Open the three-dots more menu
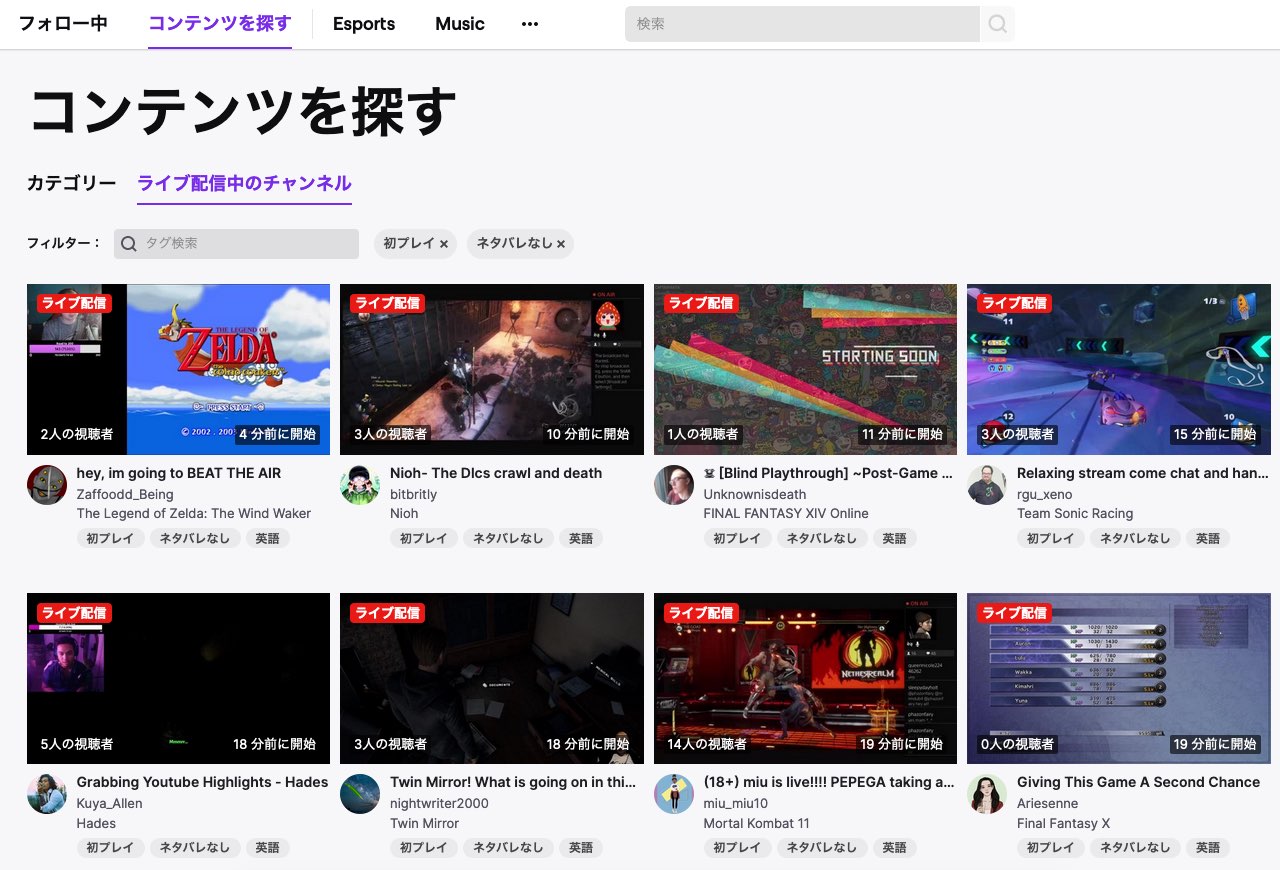 tap(530, 24)
